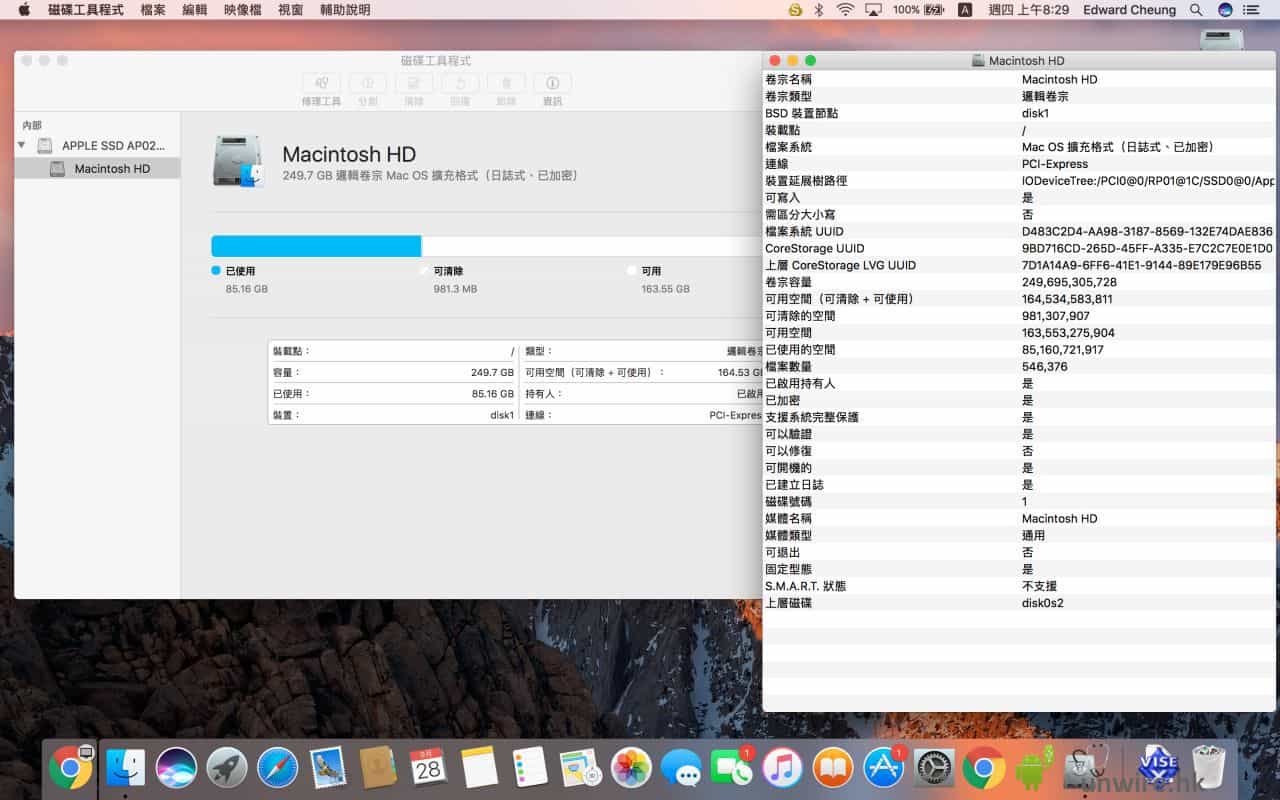Launch the App Store from the Dock
Screen dimensions: 1280x800
(884, 768)
